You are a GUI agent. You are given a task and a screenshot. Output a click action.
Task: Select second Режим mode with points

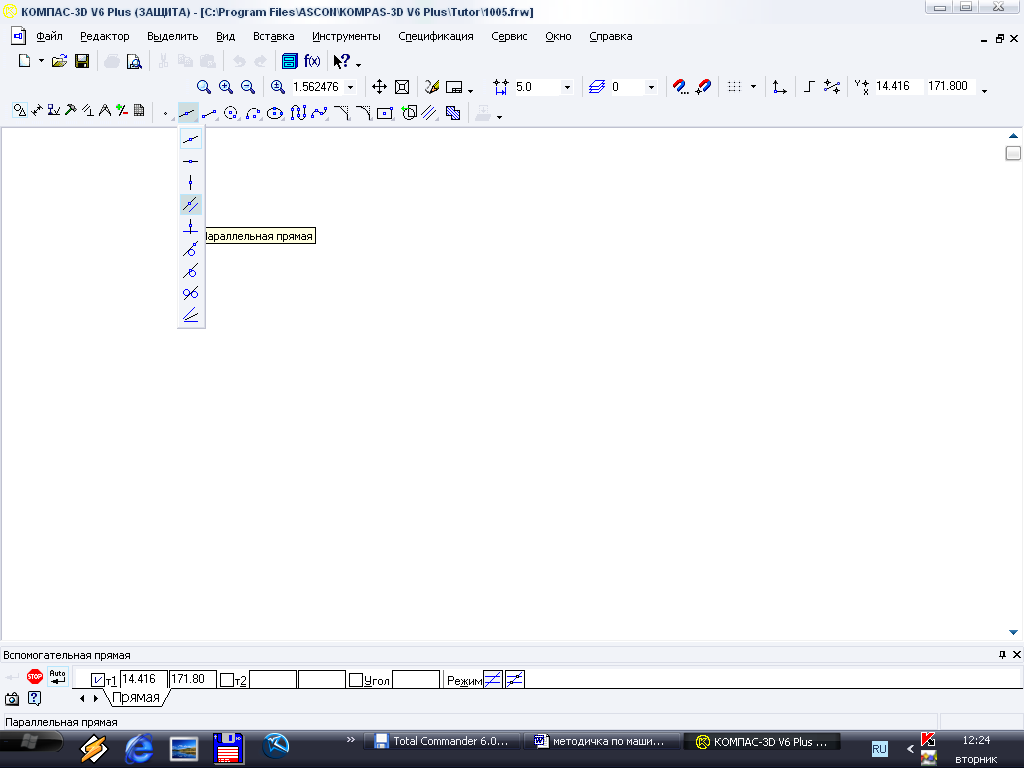[x=515, y=680]
